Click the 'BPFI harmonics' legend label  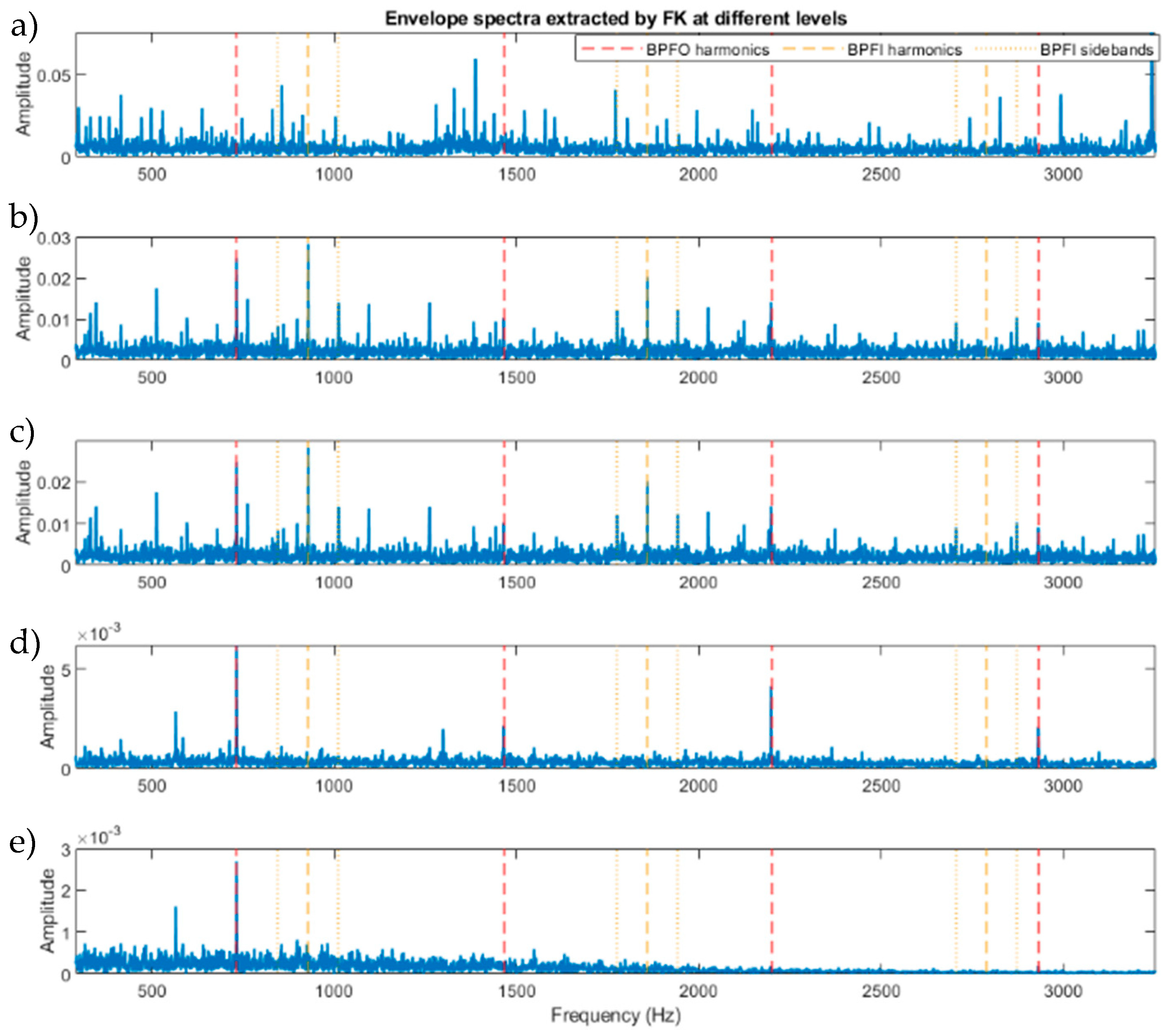(904, 50)
